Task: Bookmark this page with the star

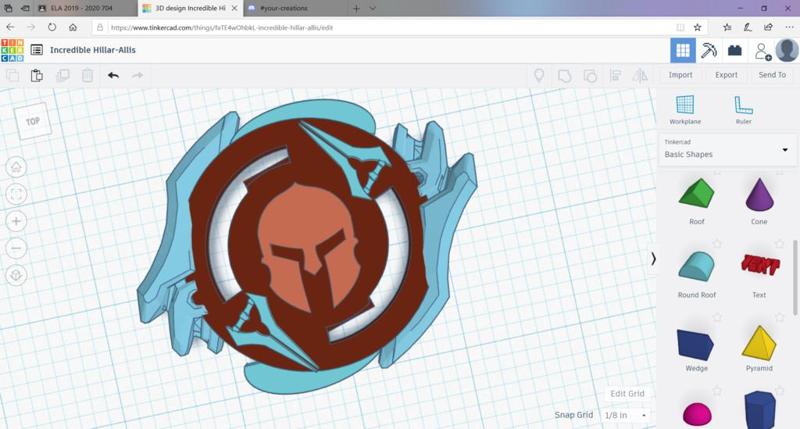Action: pos(697,28)
